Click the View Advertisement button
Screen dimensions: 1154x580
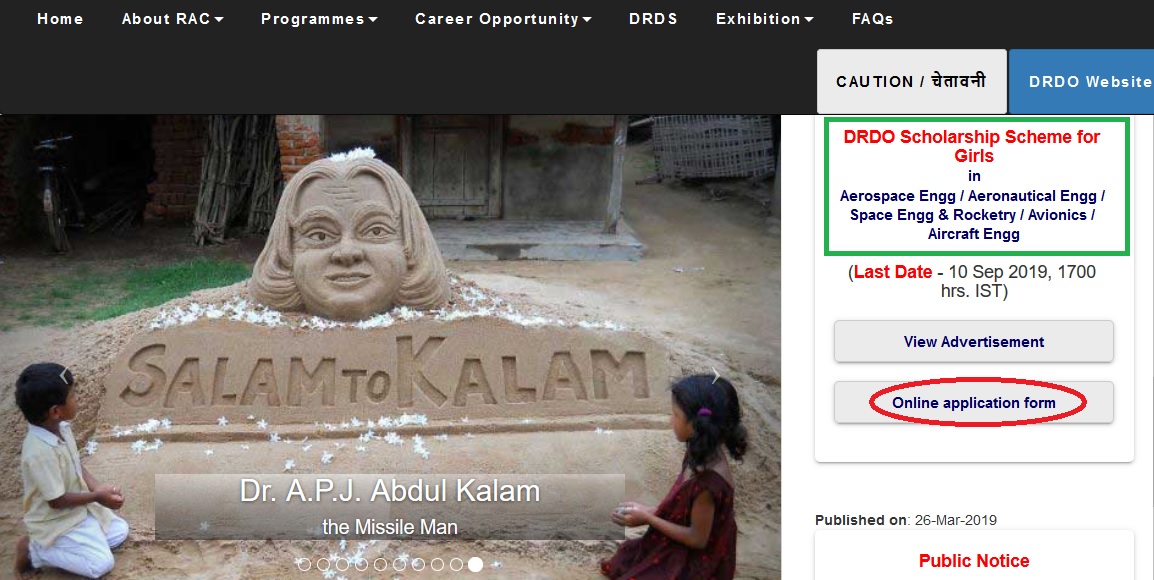[x=974, y=342]
